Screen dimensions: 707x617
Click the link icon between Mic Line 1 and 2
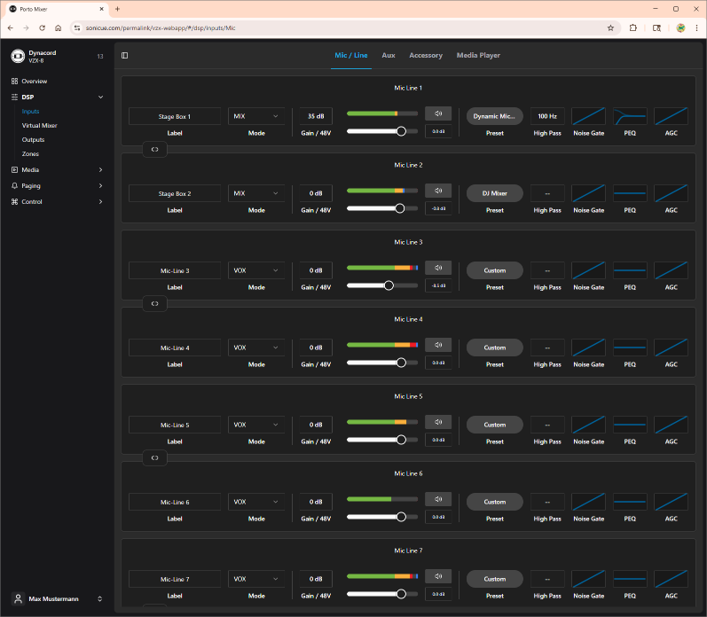pos(154,149)
